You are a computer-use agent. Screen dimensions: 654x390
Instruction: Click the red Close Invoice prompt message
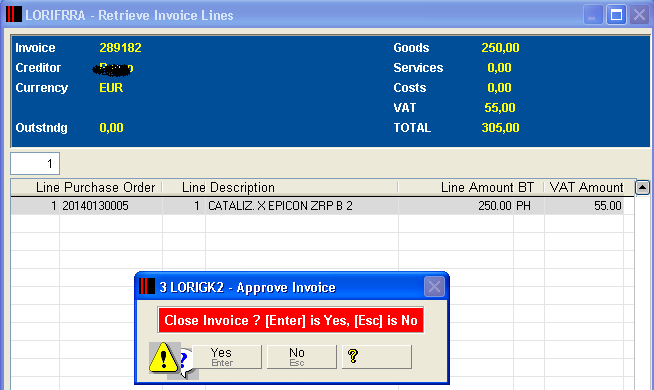[x=291, y=320]
